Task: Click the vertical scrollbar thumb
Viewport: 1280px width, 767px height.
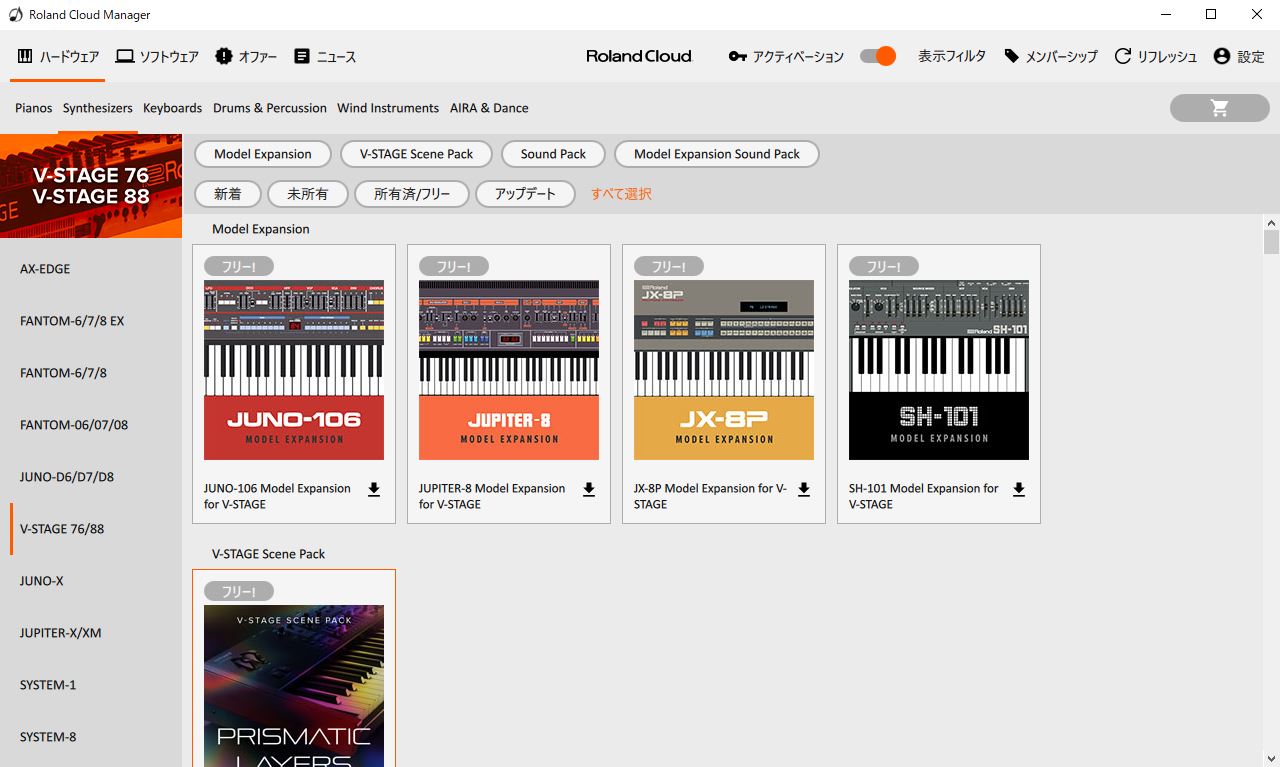Action: tap(1271, 242)
